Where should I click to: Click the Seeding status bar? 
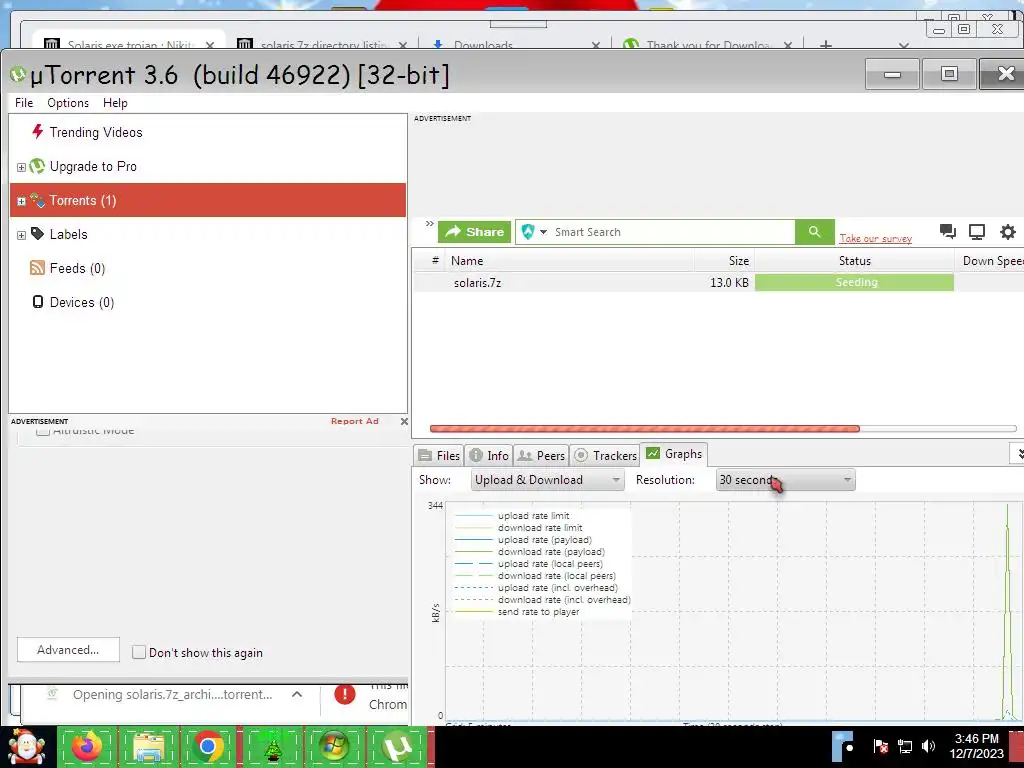click(854, 283)
